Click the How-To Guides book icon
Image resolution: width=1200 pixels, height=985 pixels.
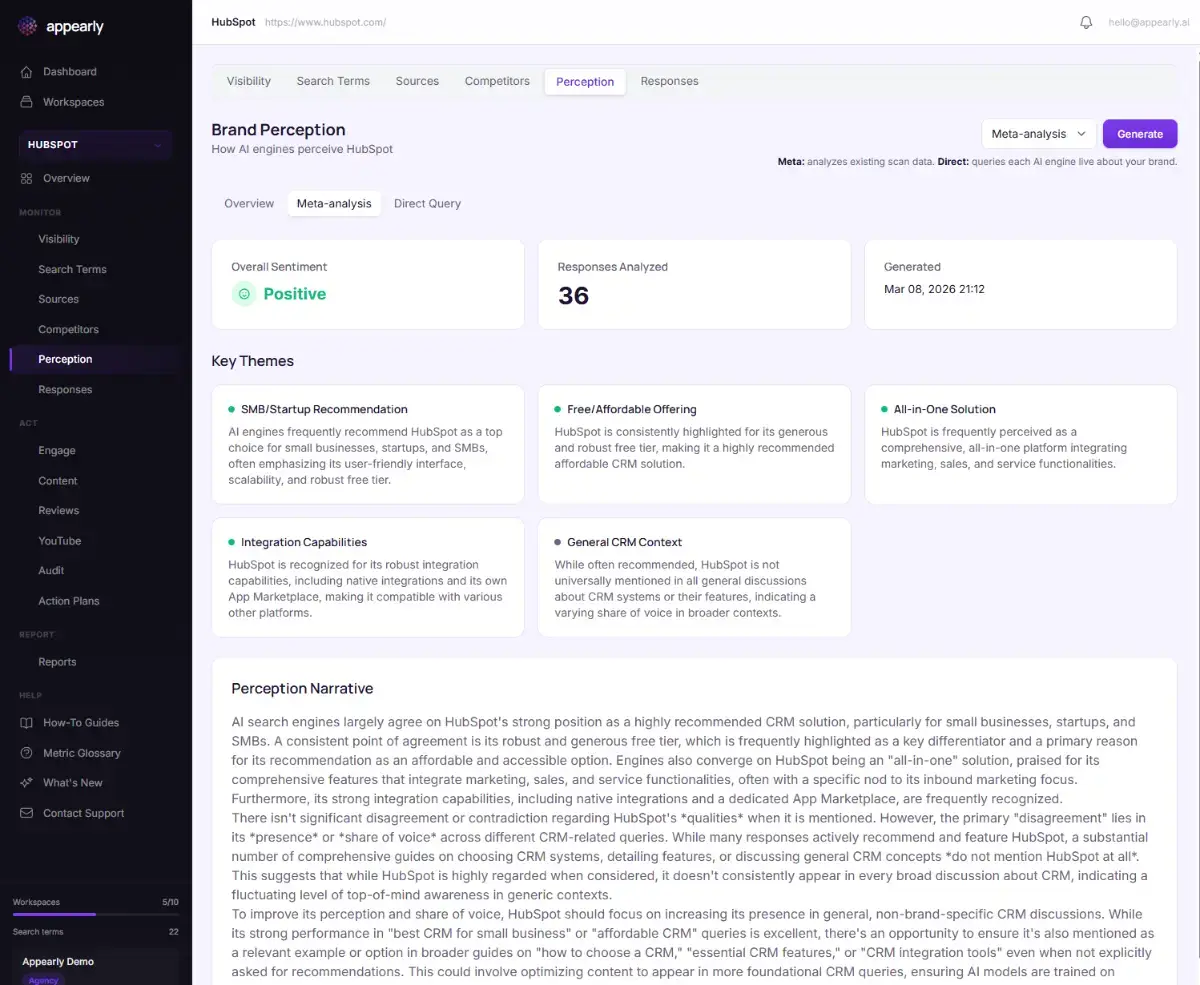point(27,723)
